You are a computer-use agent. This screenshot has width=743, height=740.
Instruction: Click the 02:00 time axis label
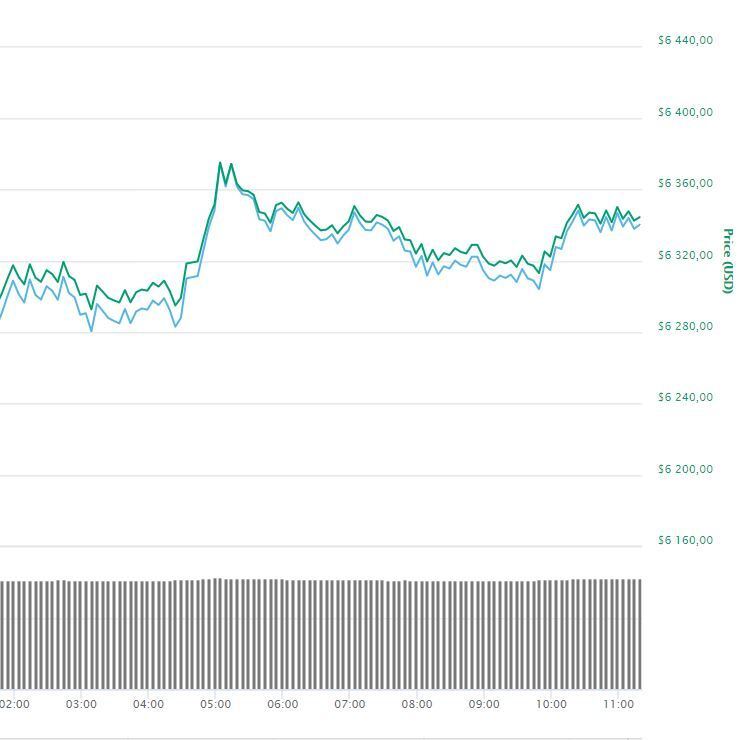coord(15,704)
